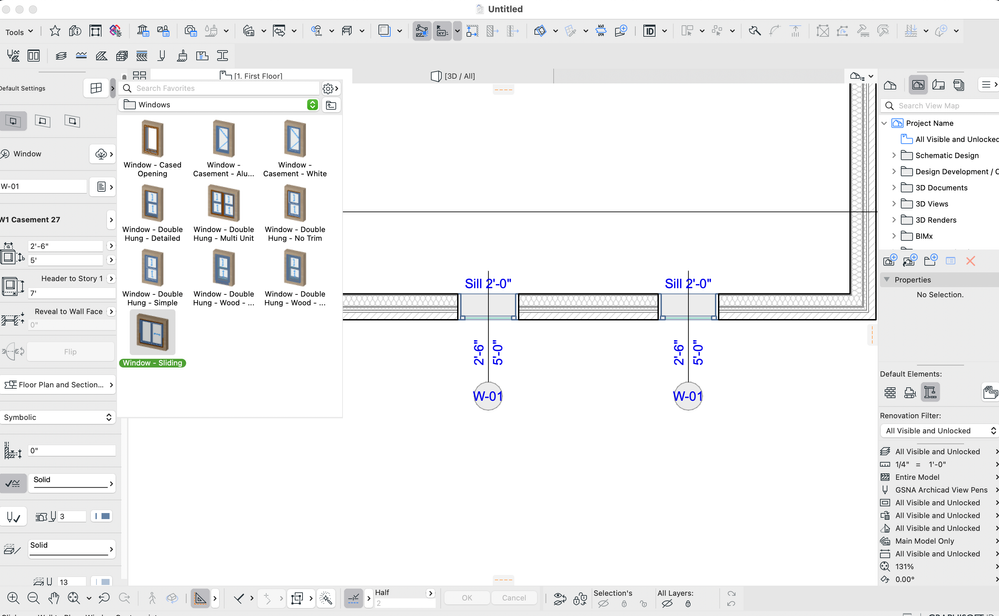Click Save Current View icon in navigator
Screen dimensions: 999x616
[x=890, y=261]
